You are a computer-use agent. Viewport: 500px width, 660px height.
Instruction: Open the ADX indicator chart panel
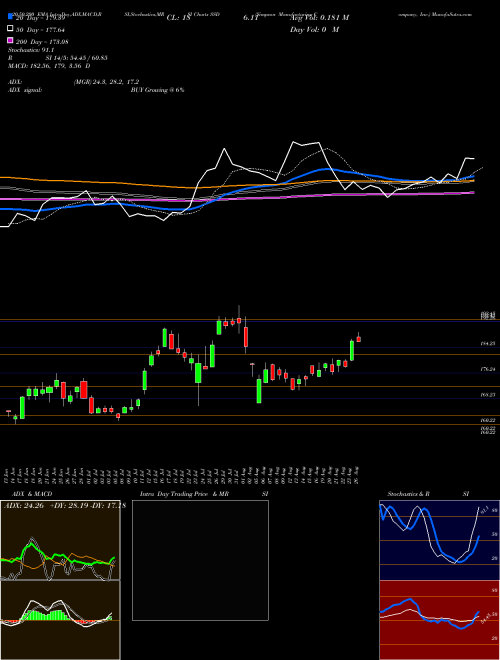click(x=60, y=540)
